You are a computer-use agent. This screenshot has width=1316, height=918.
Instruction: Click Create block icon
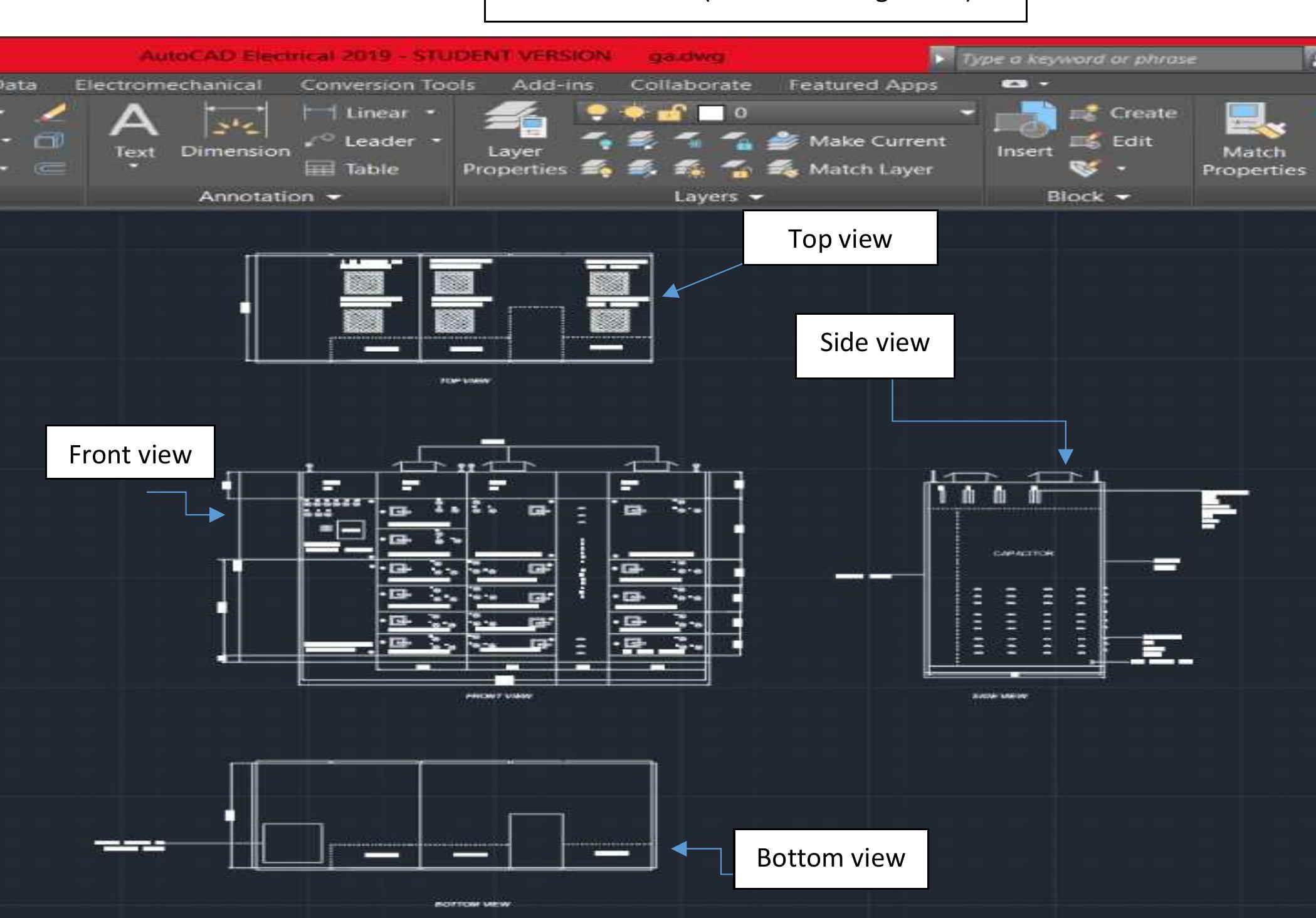click(1085, 113)
